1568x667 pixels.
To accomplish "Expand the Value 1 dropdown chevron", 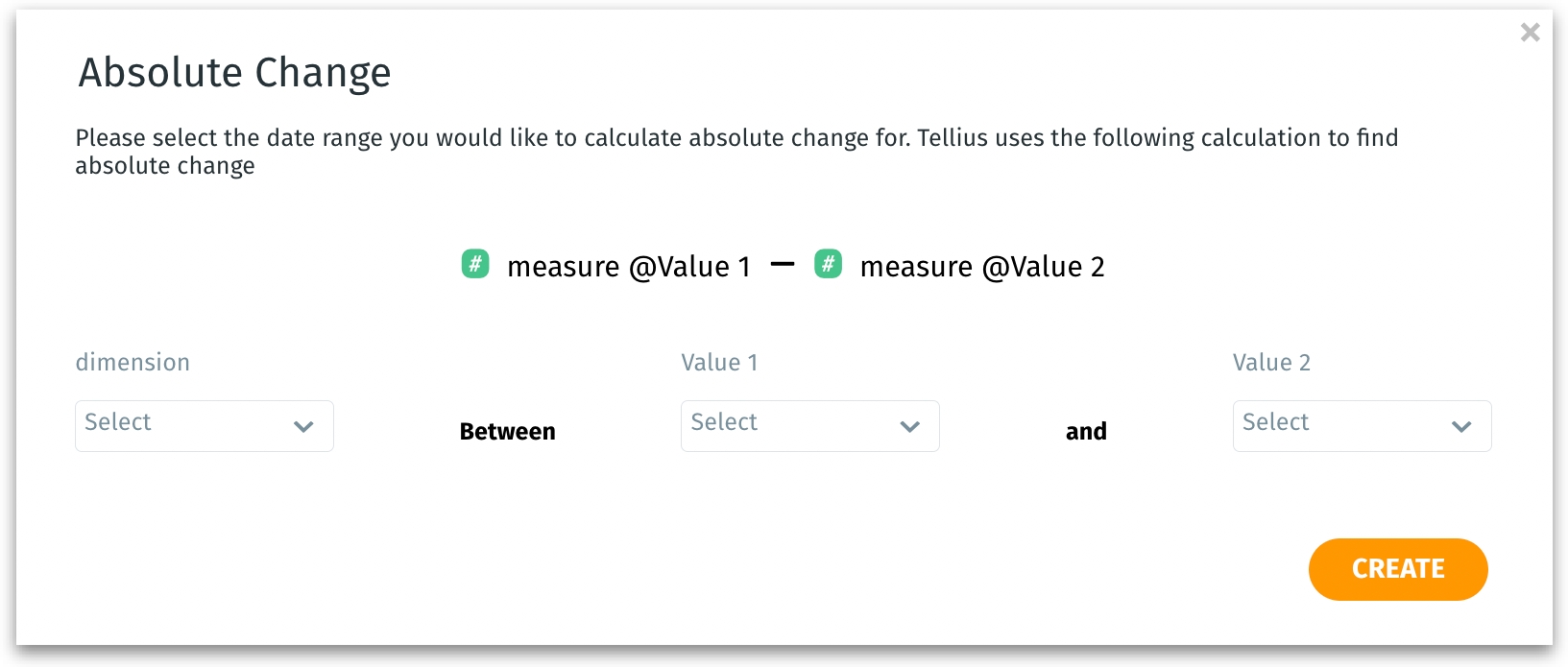I will 909,427.
